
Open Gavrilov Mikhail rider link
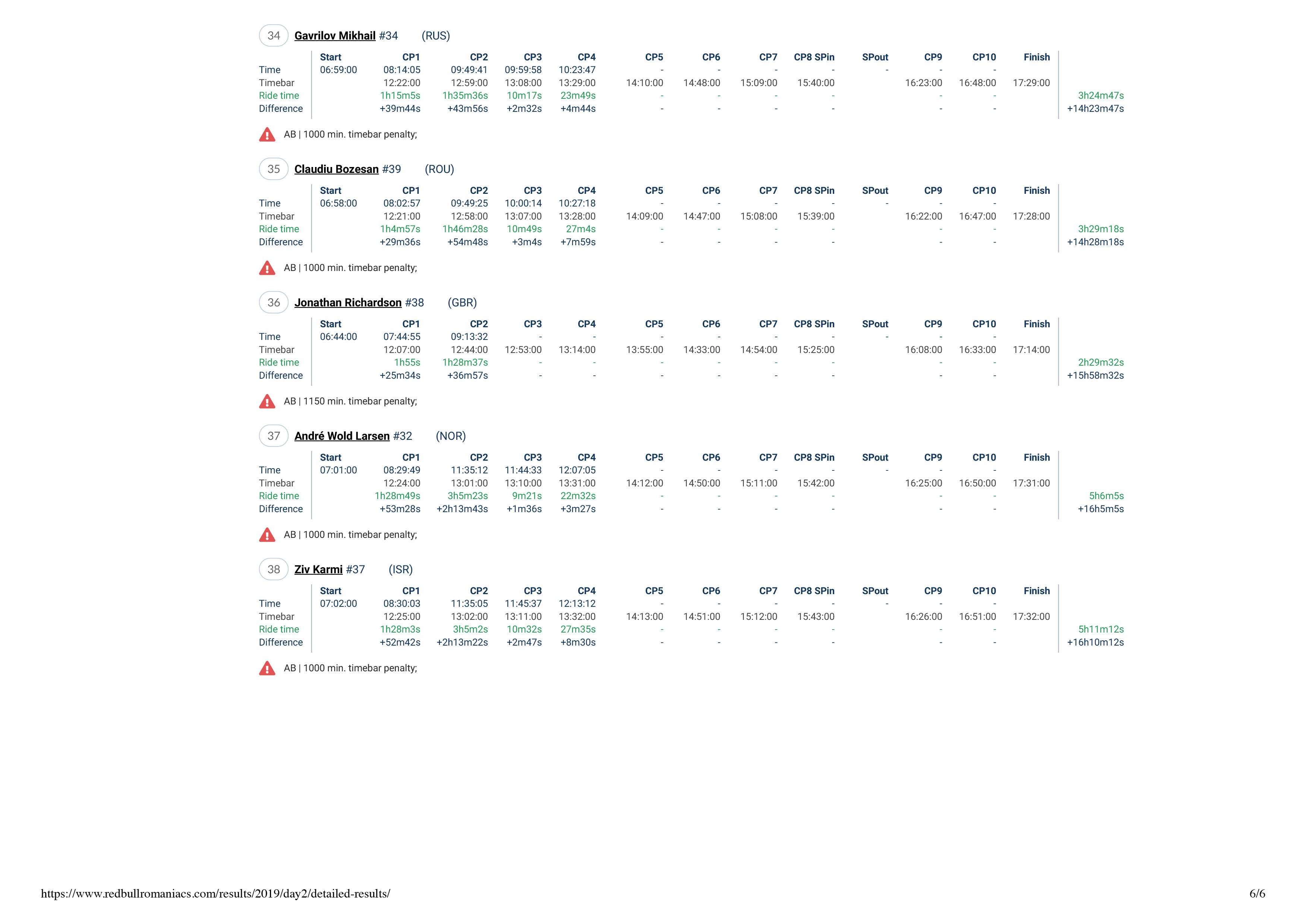pos(335,36)
